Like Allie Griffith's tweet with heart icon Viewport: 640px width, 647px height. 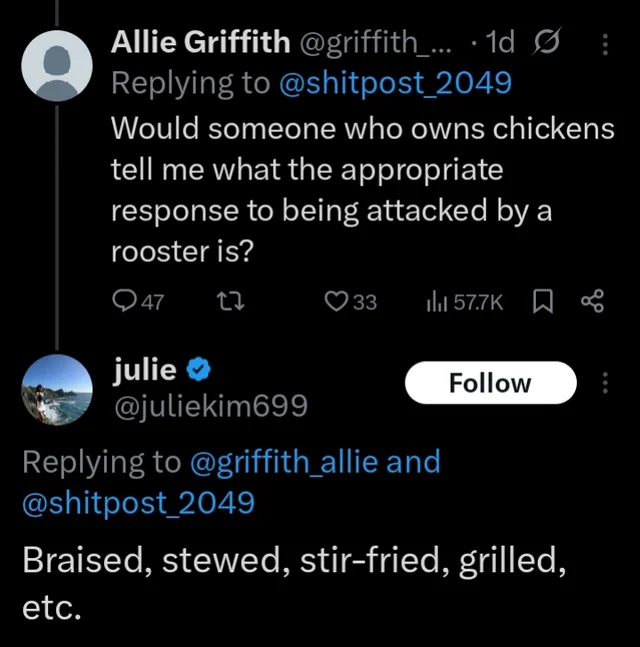click(x=350, y=302)
